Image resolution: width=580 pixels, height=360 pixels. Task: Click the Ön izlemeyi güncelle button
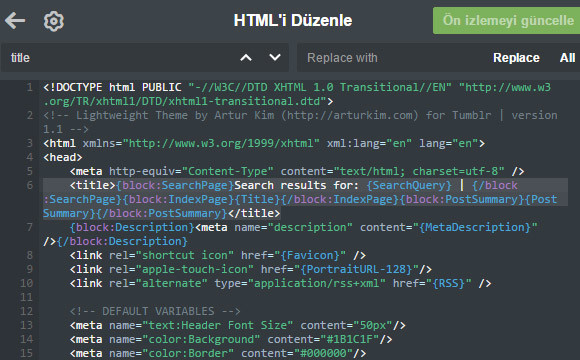click(506, 21)
